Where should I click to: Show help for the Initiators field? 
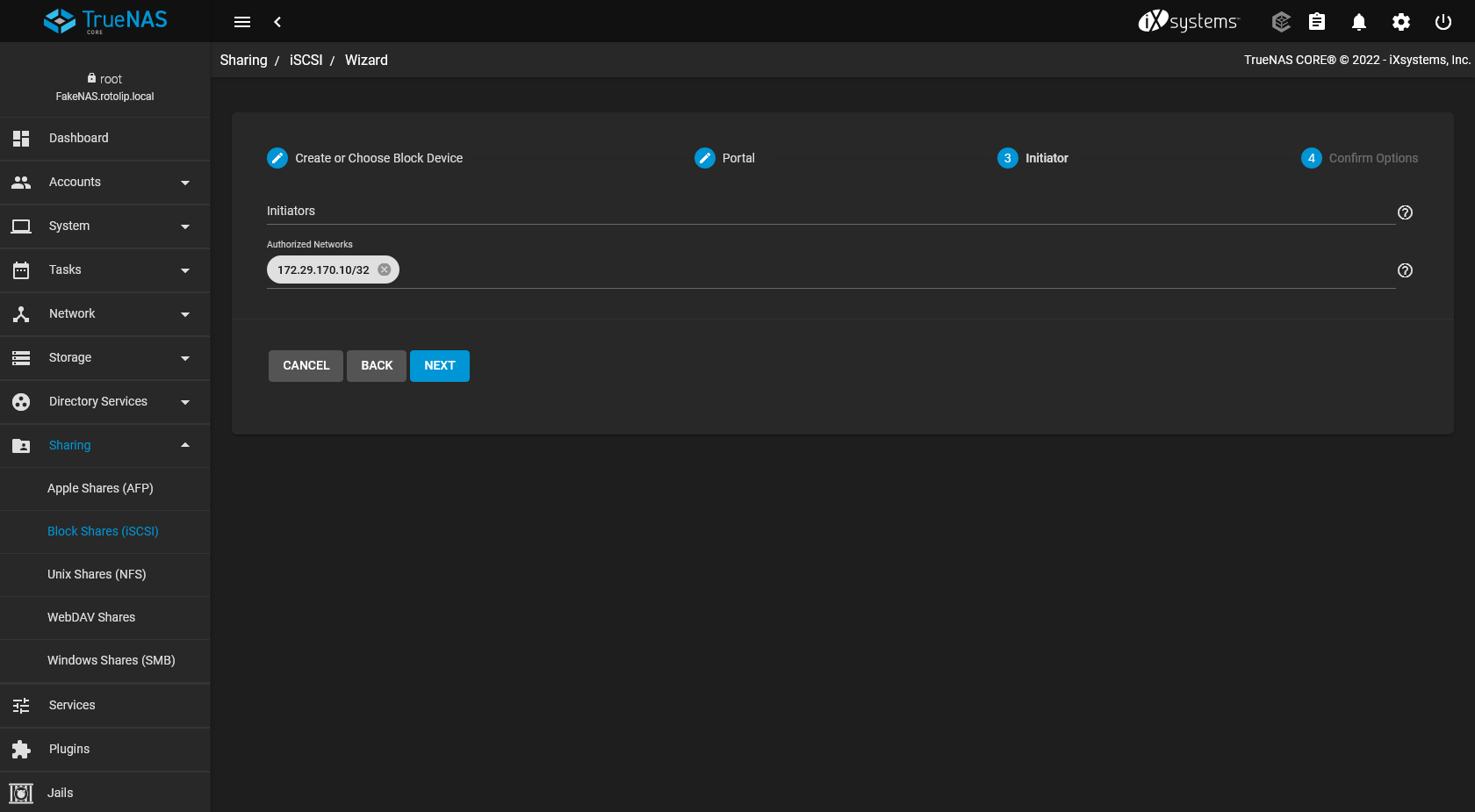(1405, 212)
